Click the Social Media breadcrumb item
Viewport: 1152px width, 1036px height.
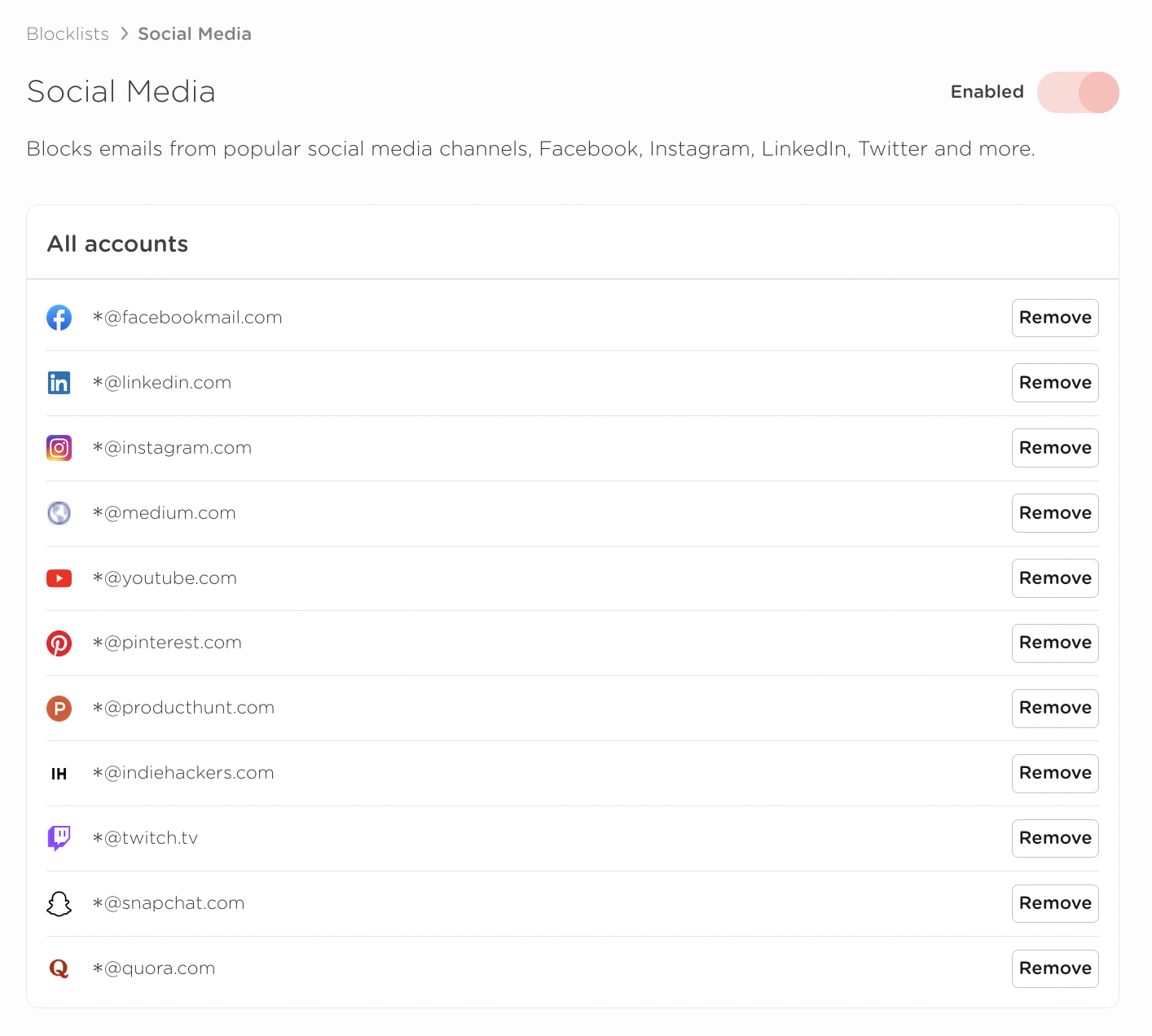tap(195, 34)
